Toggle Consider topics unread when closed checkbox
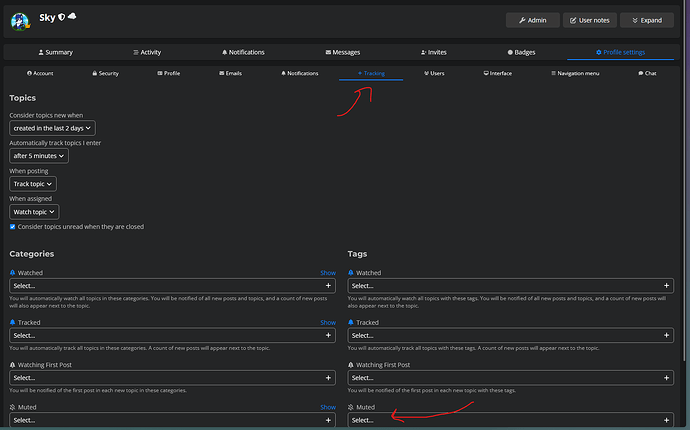The width and height of the screenshot is (690, 430). (x=12, y=227)
